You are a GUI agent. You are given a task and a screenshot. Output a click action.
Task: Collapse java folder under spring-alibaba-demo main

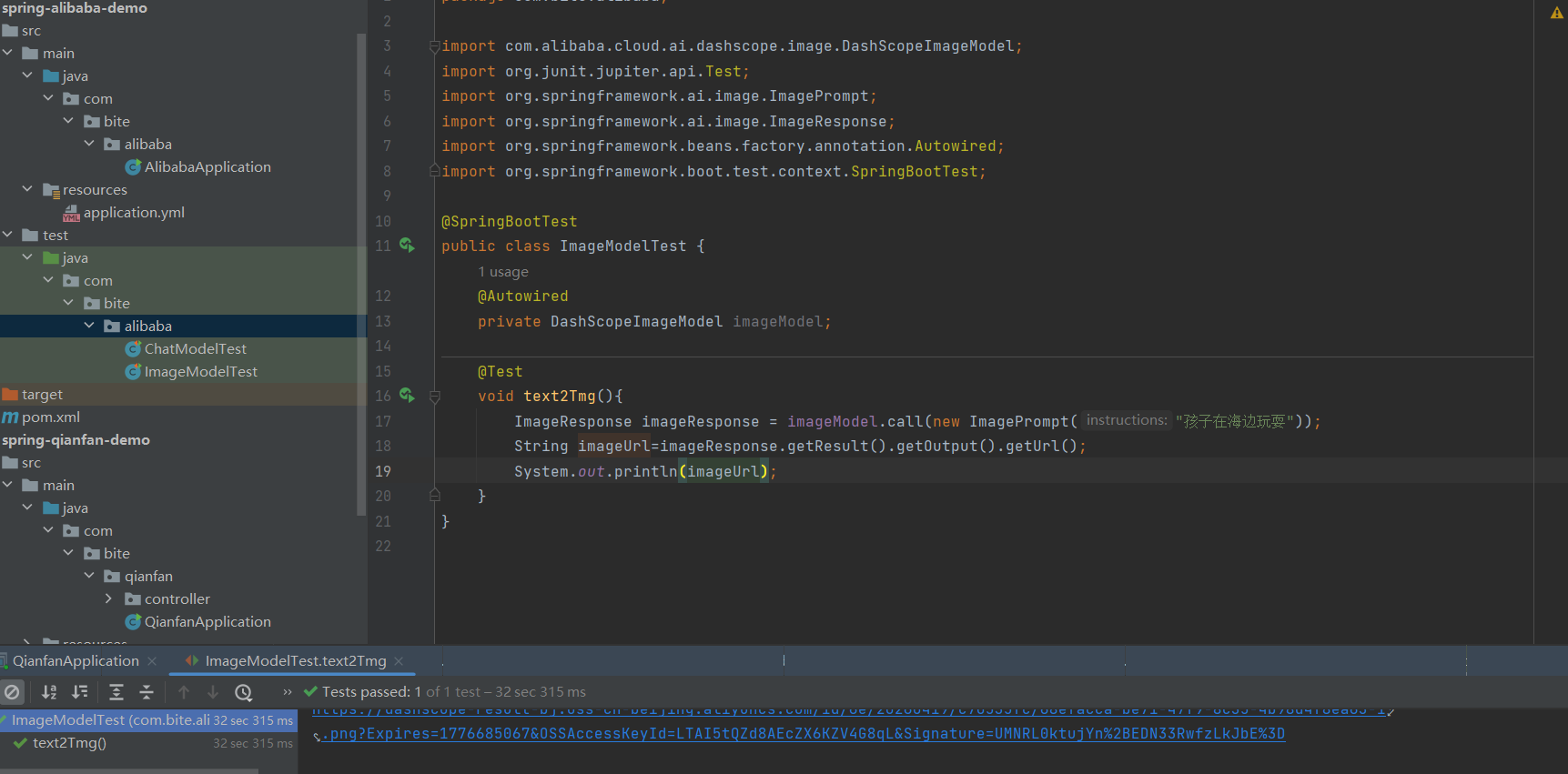coord(28,75)
